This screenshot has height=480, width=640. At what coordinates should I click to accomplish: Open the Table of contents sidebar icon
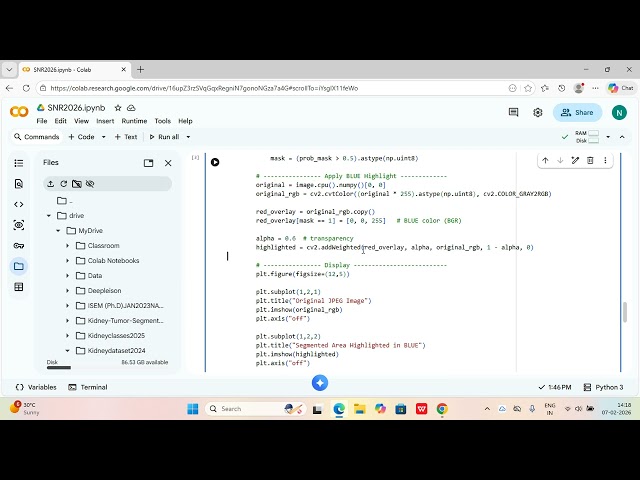click(18, 163)
